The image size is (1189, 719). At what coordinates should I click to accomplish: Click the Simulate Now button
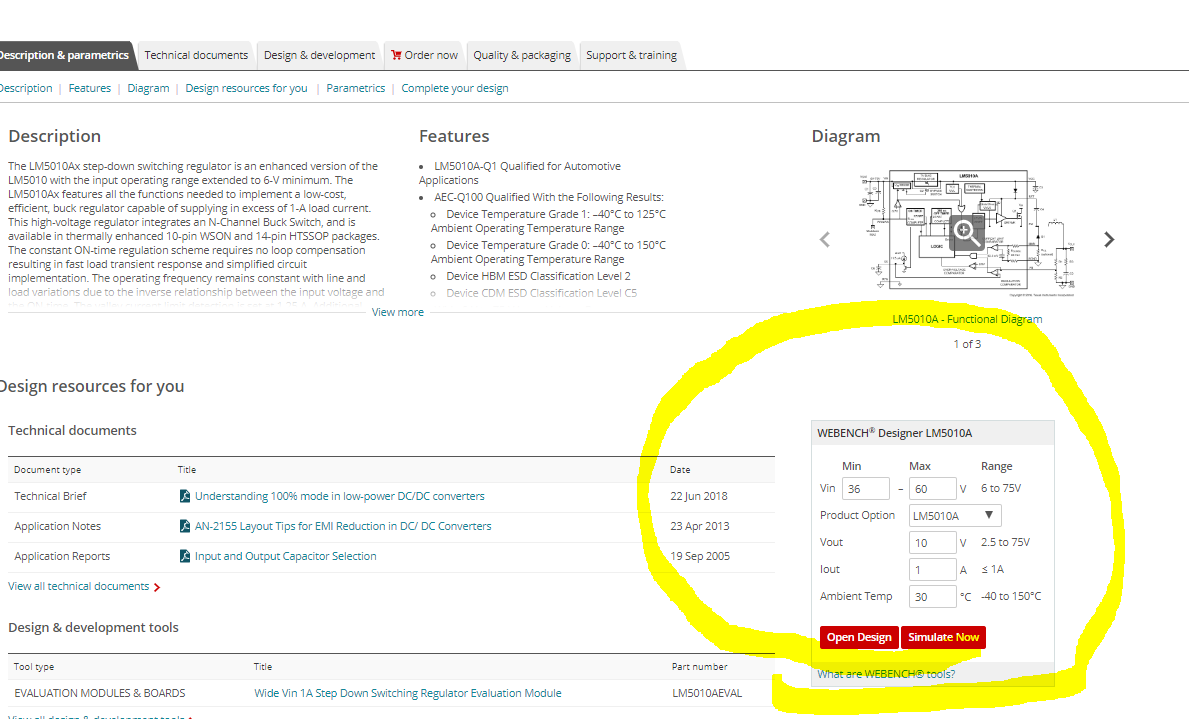pyautogui.click(x=943, y=637)
